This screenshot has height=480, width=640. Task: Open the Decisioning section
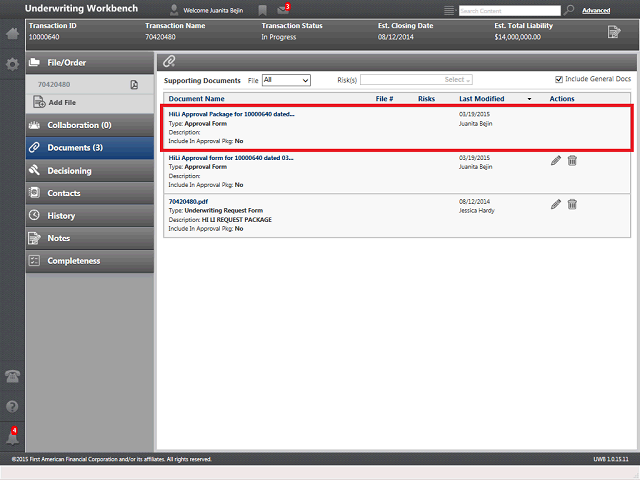90,171
